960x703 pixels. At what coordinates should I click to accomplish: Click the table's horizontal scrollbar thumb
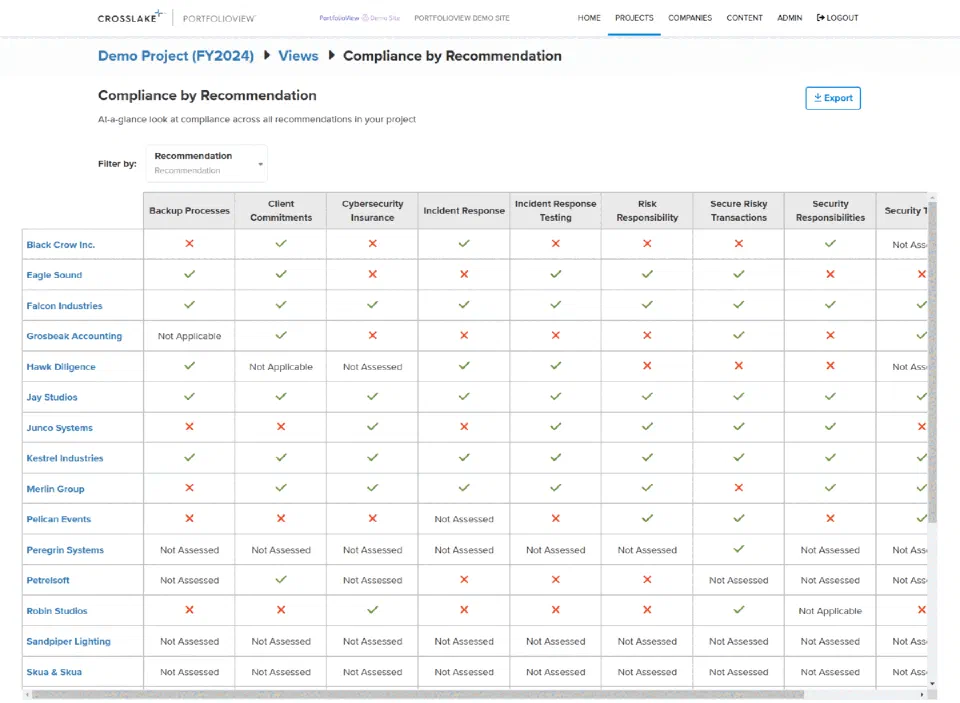(418, 694)
